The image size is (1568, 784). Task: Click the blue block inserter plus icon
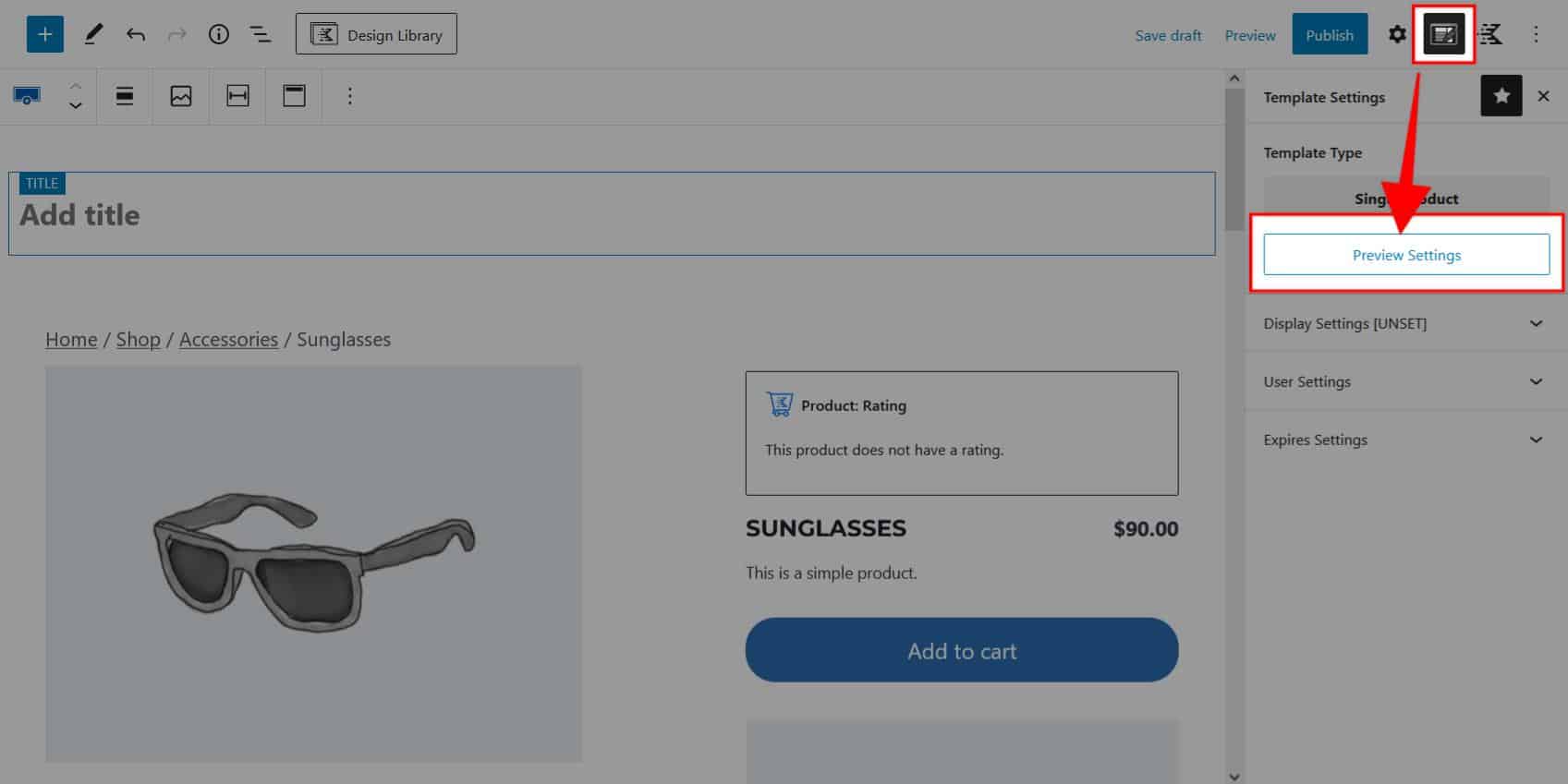[x=44, y=35]
